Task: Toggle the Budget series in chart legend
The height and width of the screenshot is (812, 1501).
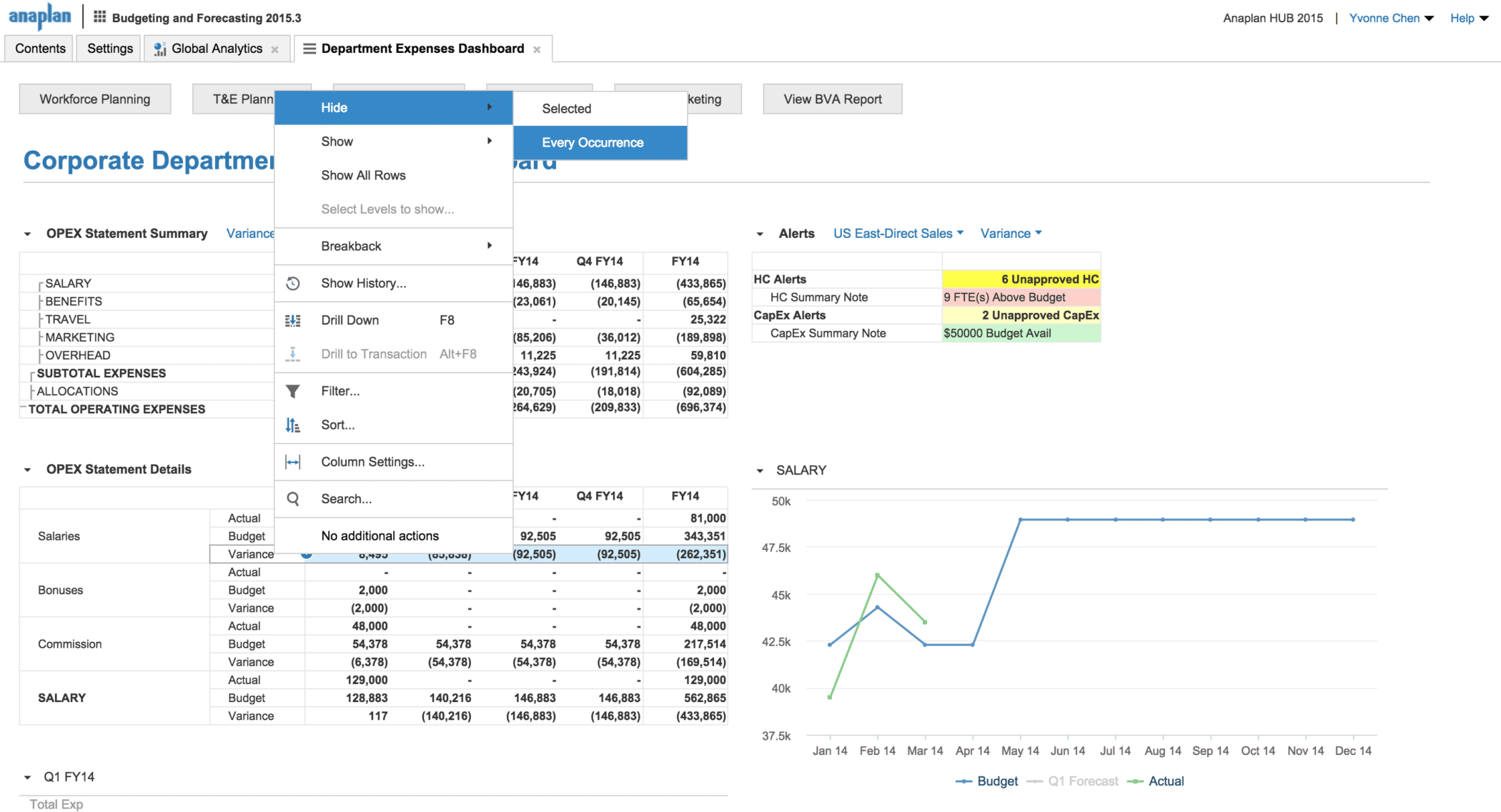Action: coord(986,781)
